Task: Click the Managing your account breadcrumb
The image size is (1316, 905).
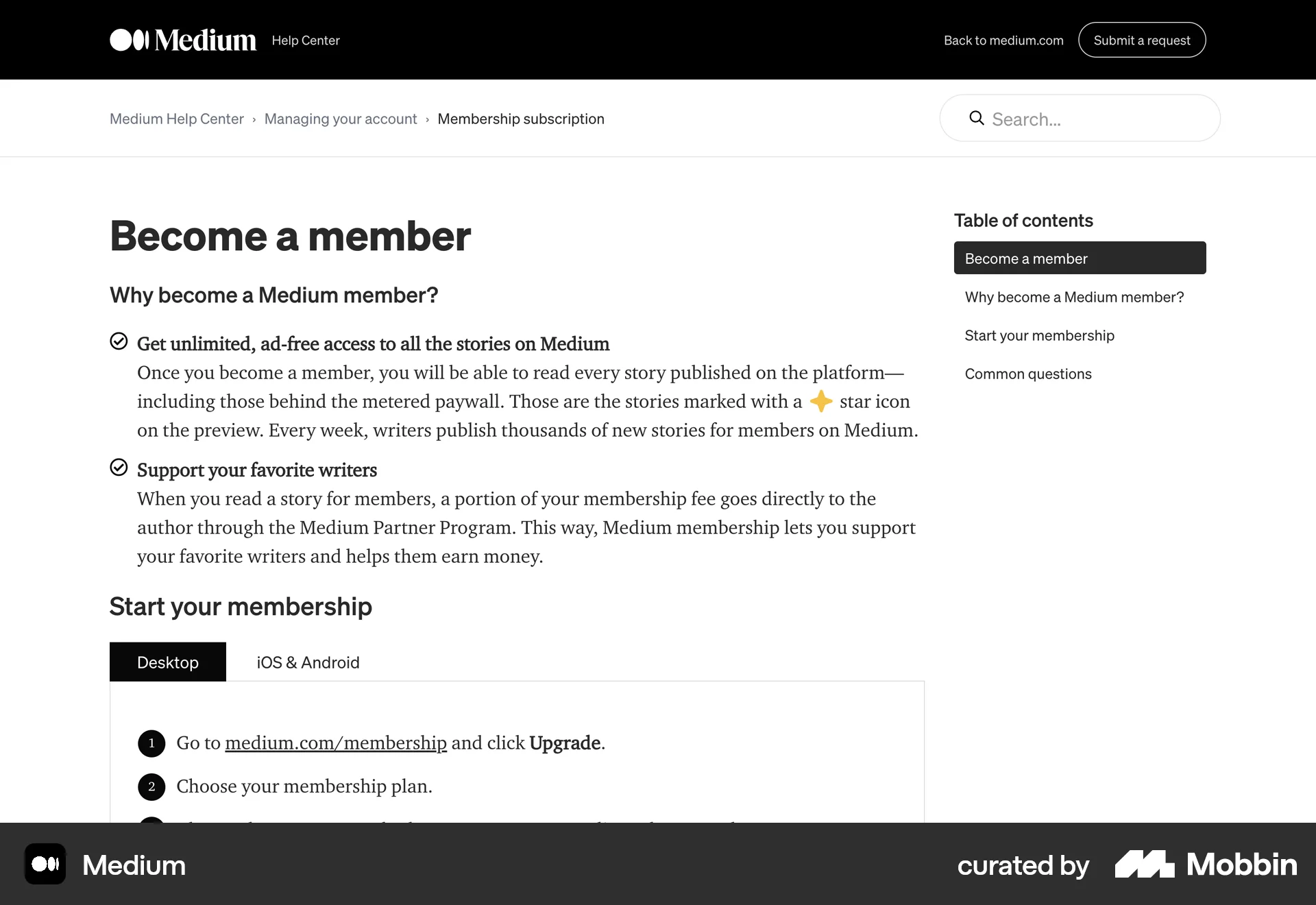Action: (341, 119)
